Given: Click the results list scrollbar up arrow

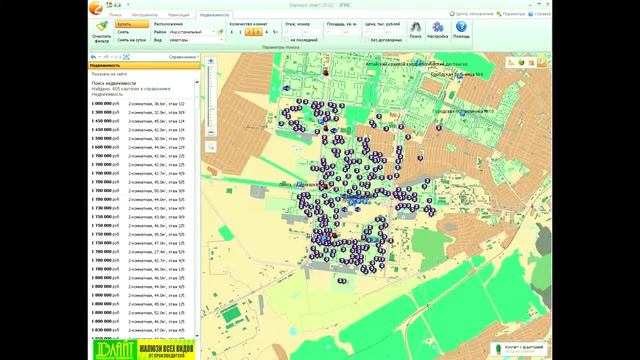Looking at the screenshot, I should point(197,82).
